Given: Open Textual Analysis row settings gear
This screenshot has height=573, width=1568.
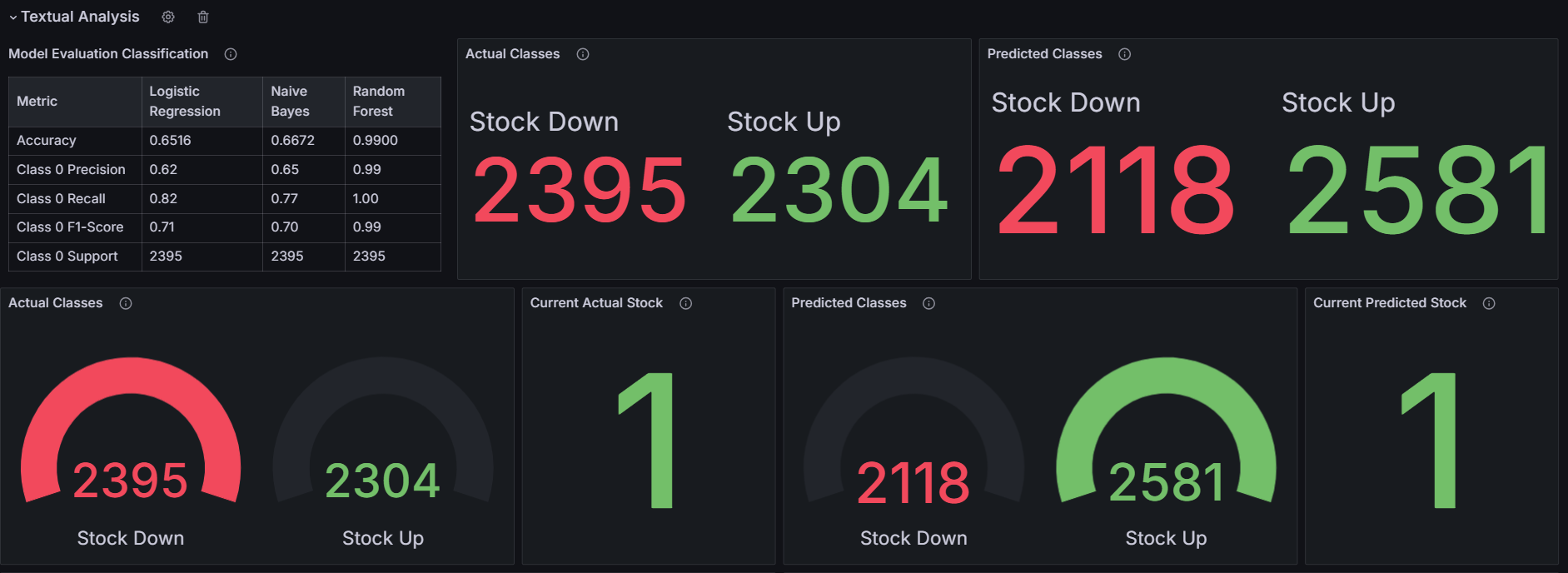Looking at the screenshot, I should (168, 17).
